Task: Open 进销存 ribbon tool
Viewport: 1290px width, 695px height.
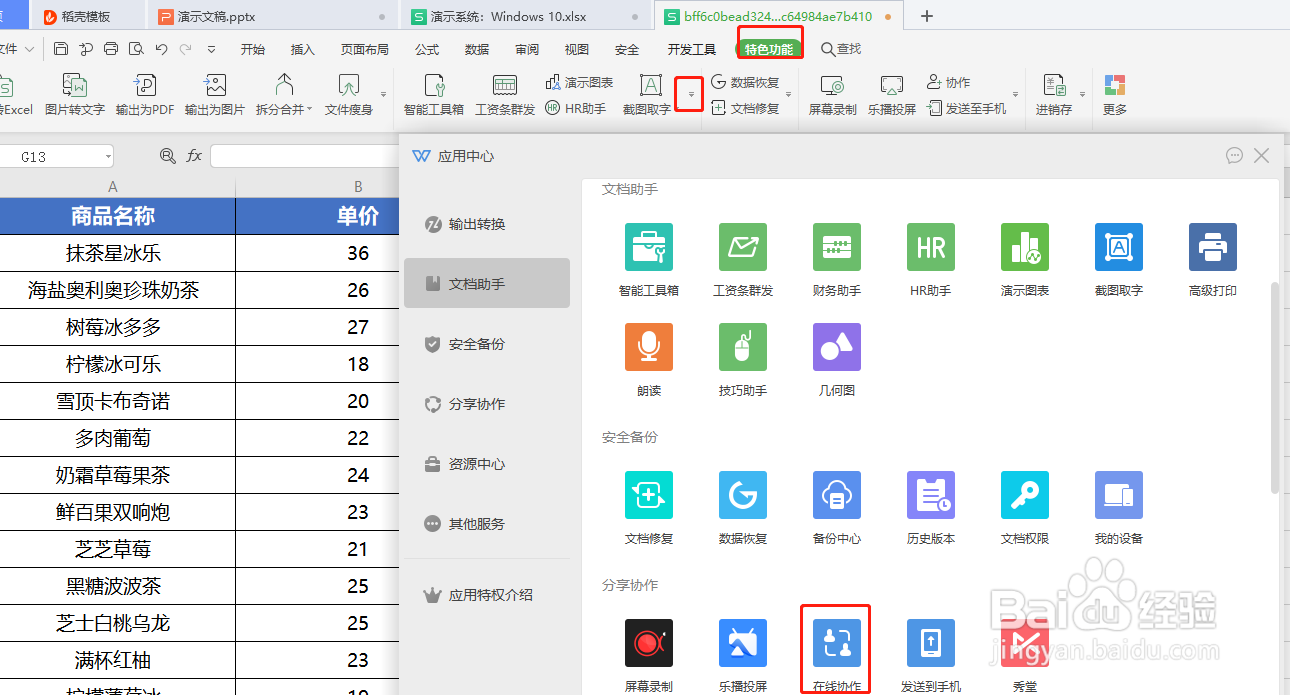Action: point(1054,95)
